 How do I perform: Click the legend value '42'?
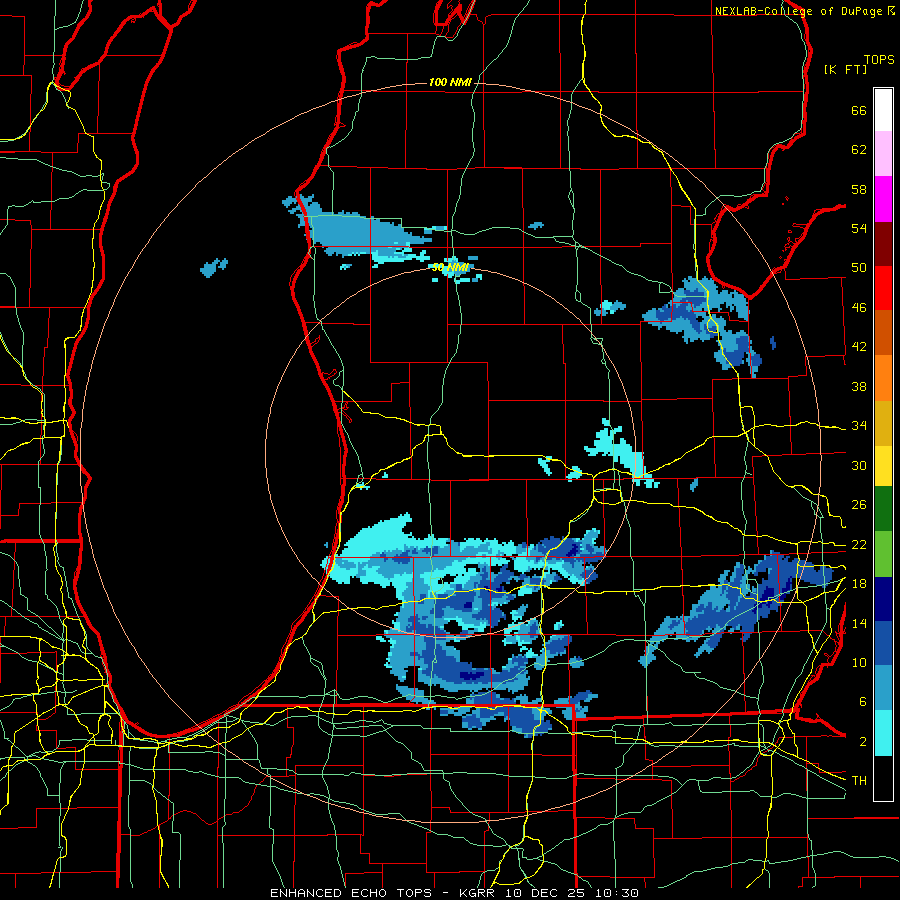click(x=859, y=347)
